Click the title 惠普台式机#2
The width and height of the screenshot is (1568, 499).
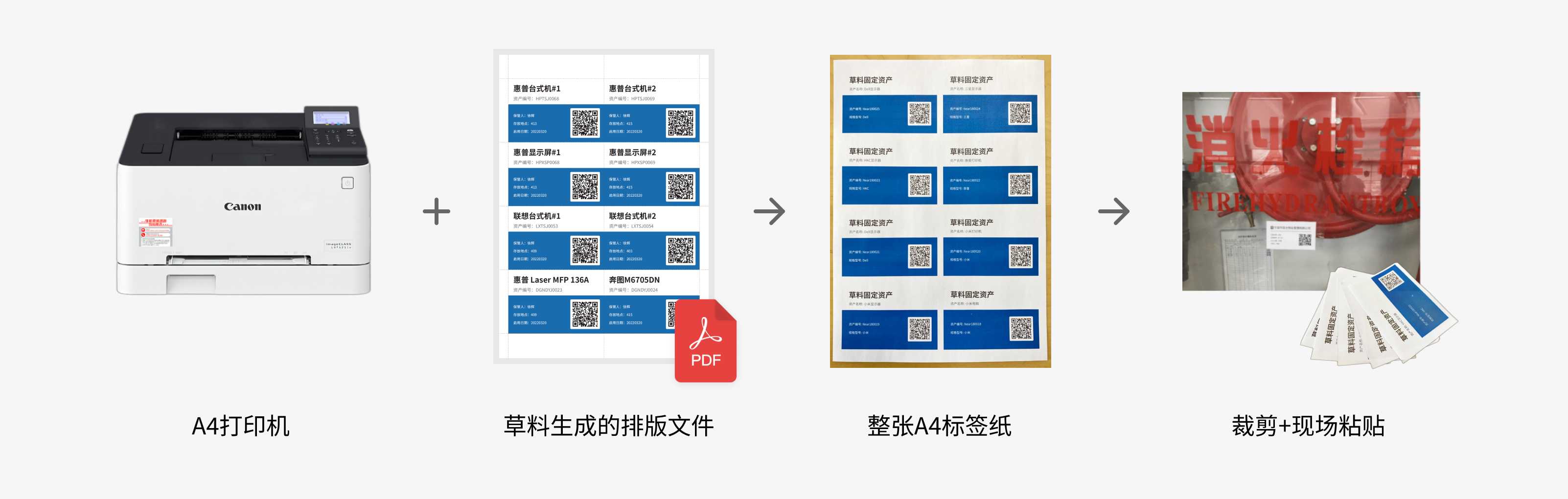(632, 88)
